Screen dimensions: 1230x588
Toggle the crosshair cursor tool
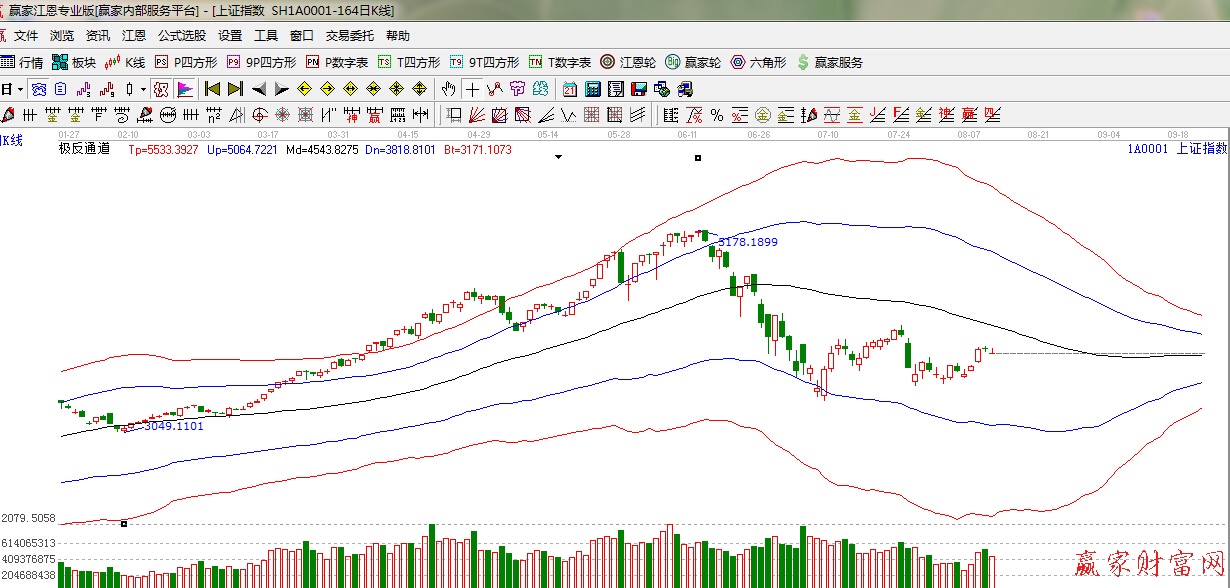coord(472,89)
